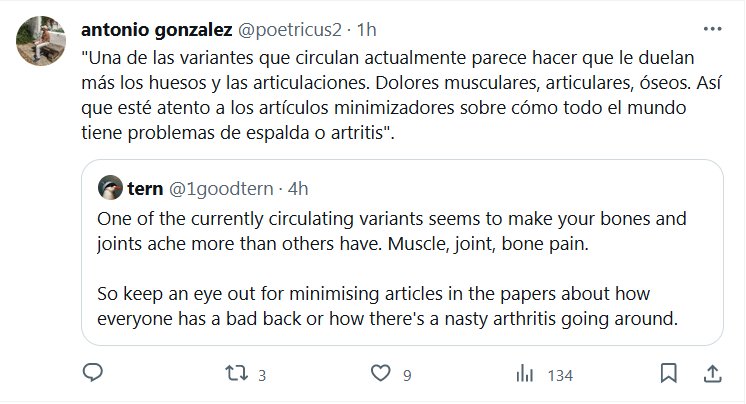
Task: Click the repost arrows icon
Action: 235,375
